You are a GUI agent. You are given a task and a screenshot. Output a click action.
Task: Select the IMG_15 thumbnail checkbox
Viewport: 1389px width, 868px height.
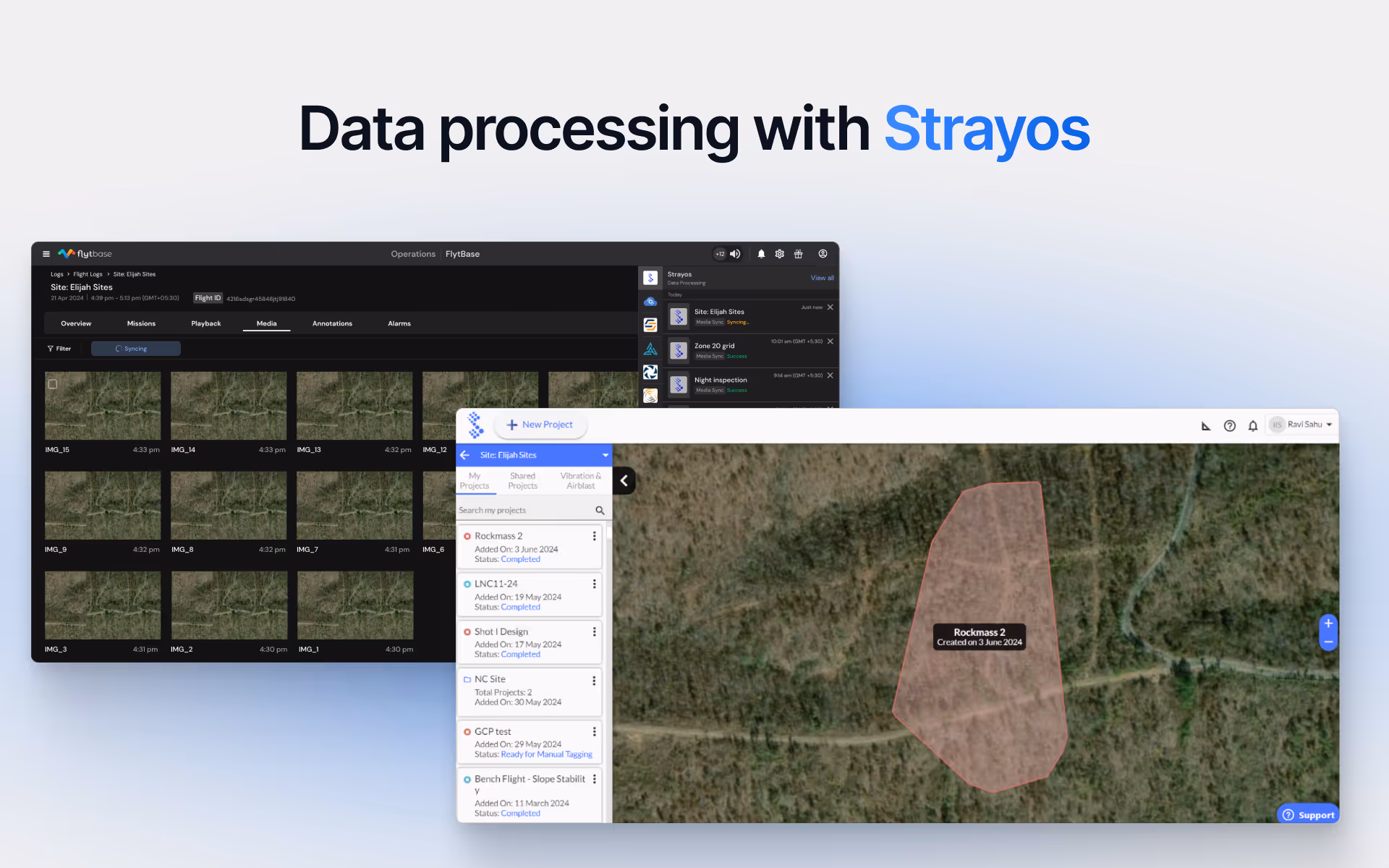coord(53,384)
